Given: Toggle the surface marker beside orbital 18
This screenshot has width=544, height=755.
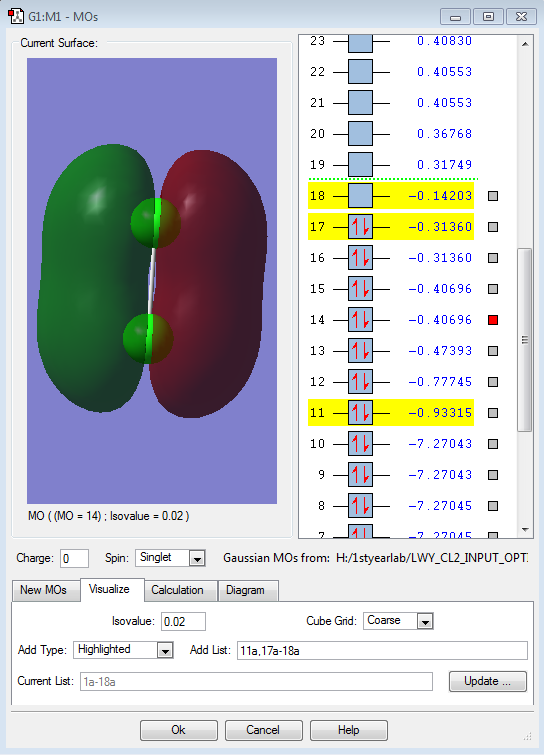Looking at the screenshot, I should 493,196.
